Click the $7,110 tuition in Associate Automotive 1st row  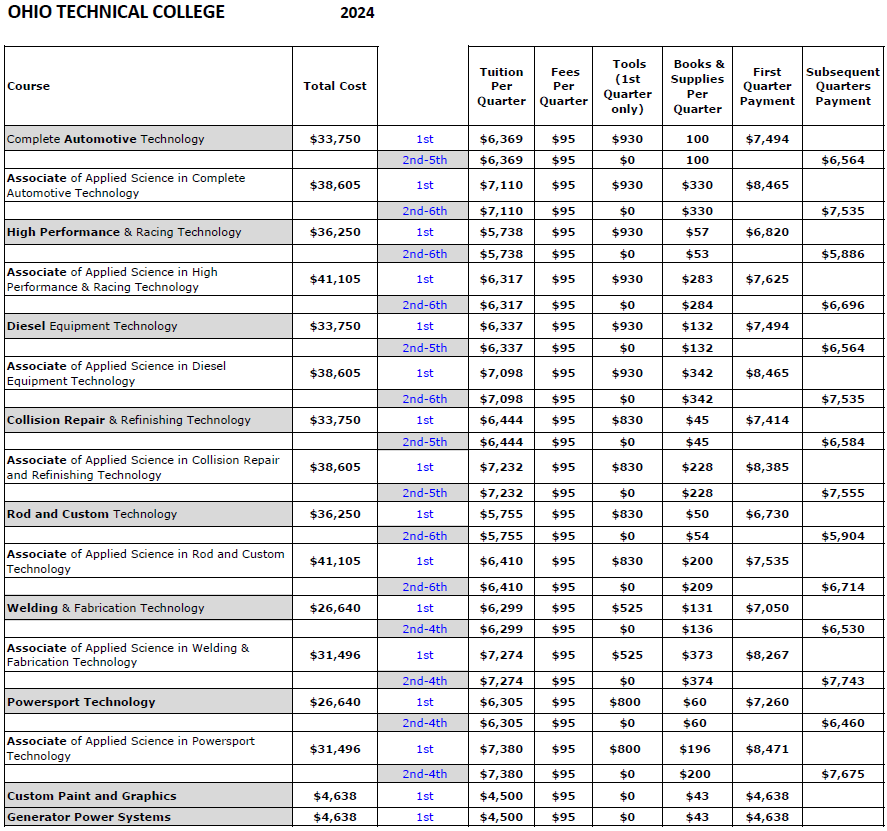coord(501,186)
